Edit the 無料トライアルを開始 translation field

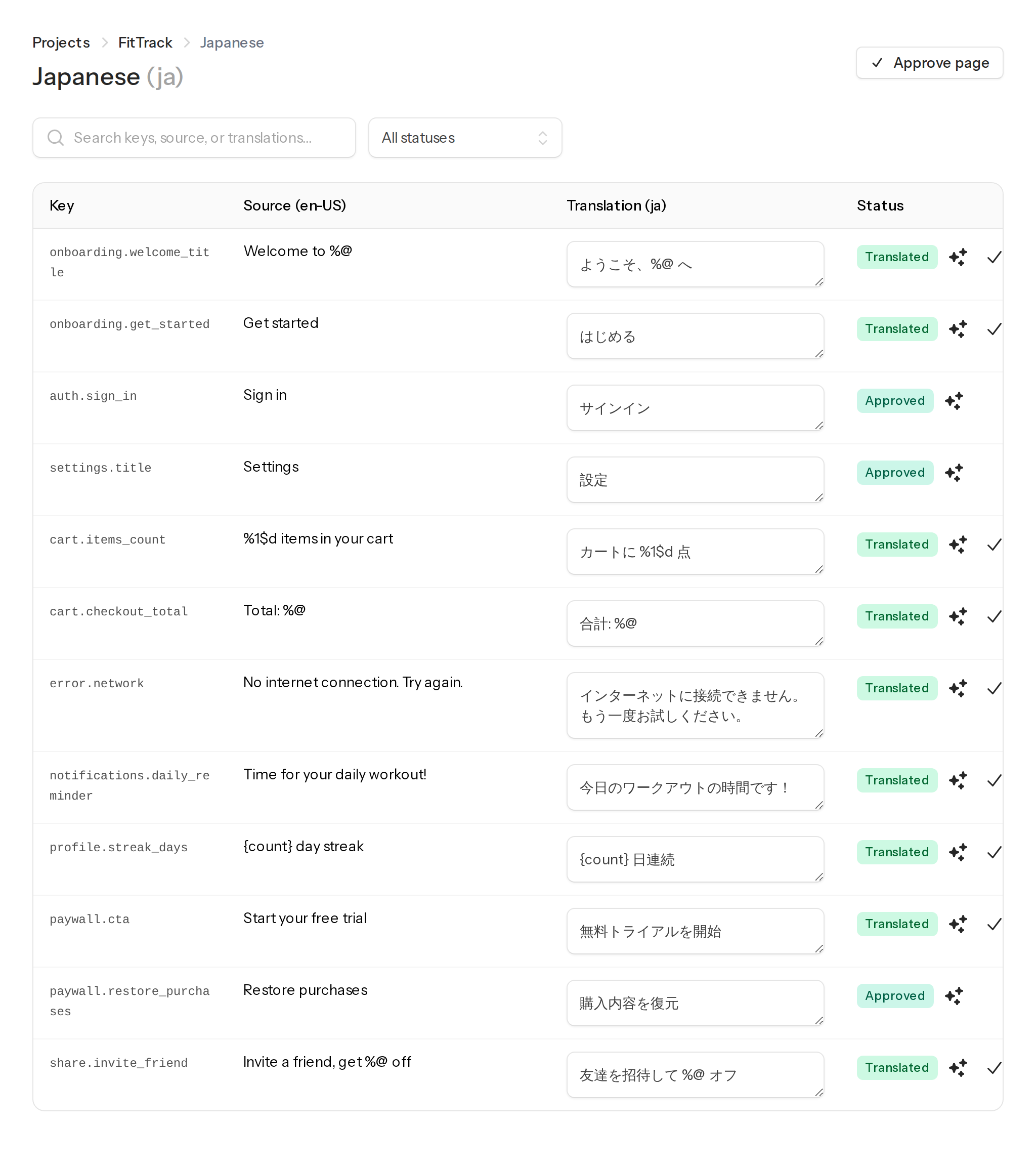pos(695,932)
